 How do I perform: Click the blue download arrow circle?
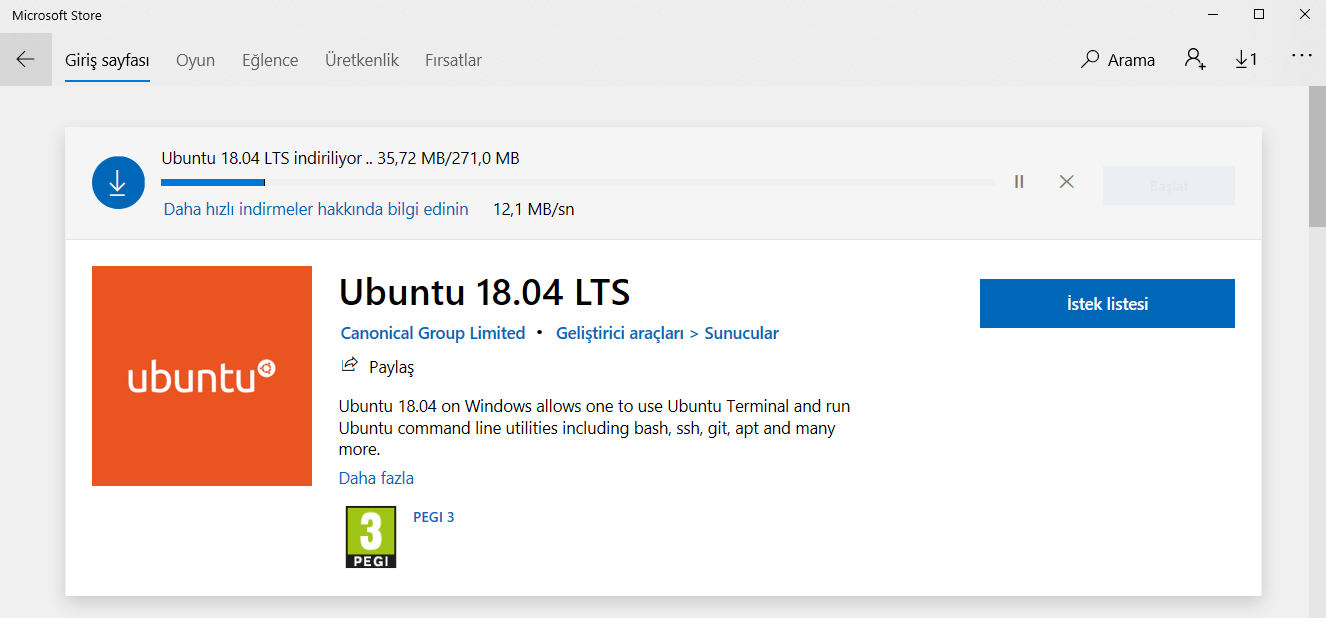coord(118,182)
